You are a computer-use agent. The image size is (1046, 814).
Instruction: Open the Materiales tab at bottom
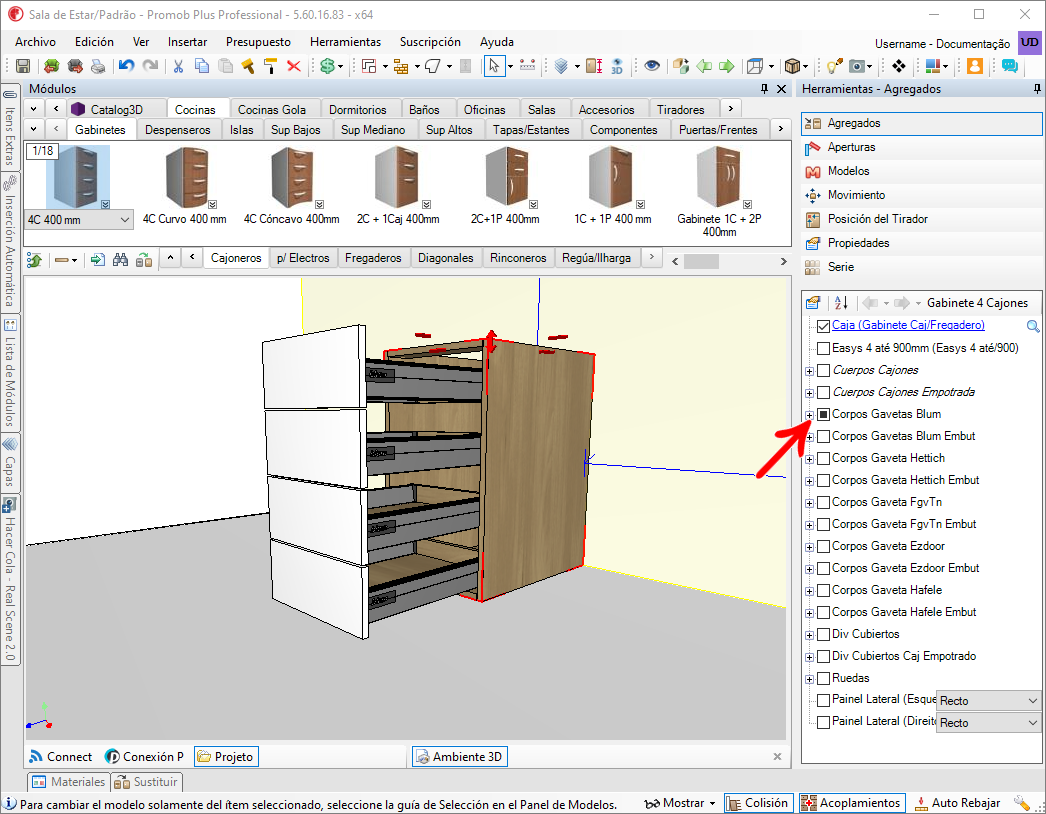(69, 781)
